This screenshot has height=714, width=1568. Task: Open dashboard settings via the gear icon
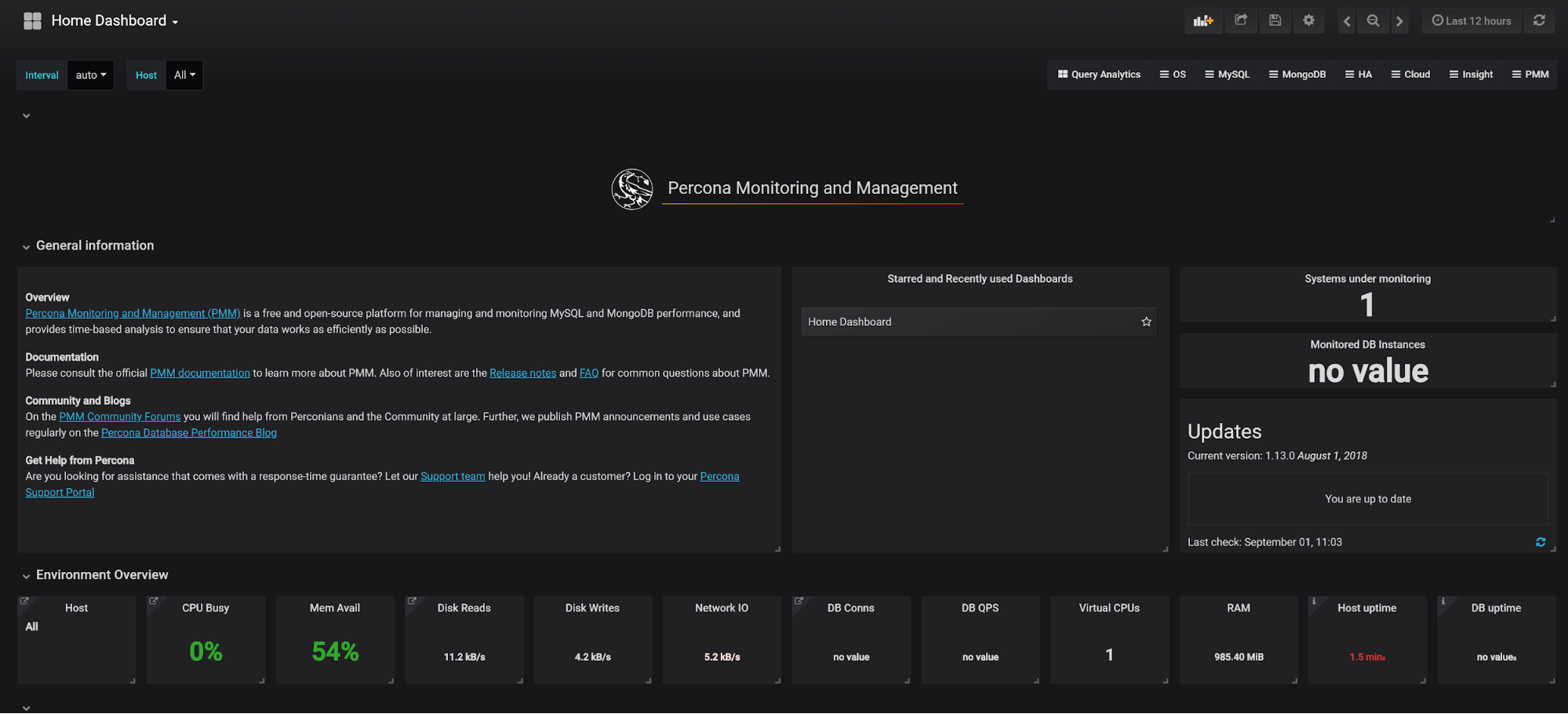click(1308, 20)
